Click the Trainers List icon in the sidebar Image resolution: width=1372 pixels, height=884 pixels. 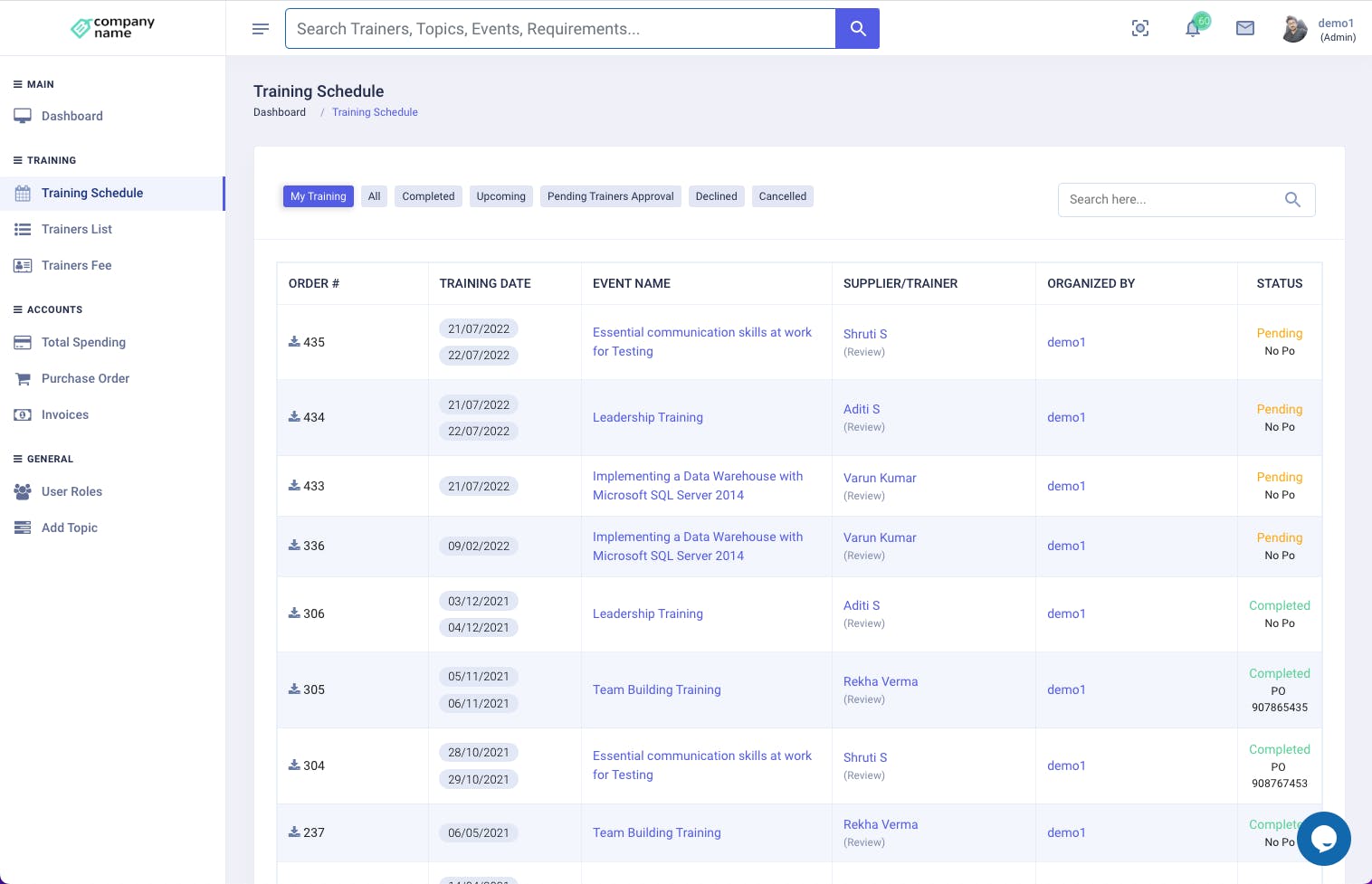[x=23, y=229]
